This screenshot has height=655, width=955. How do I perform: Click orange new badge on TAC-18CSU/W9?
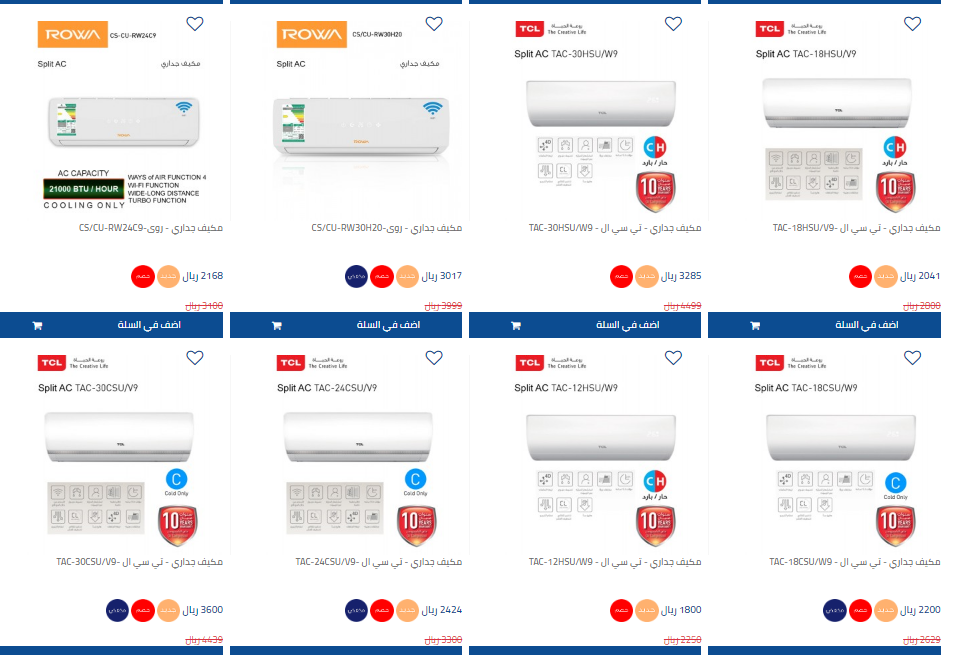coord(886,611)
